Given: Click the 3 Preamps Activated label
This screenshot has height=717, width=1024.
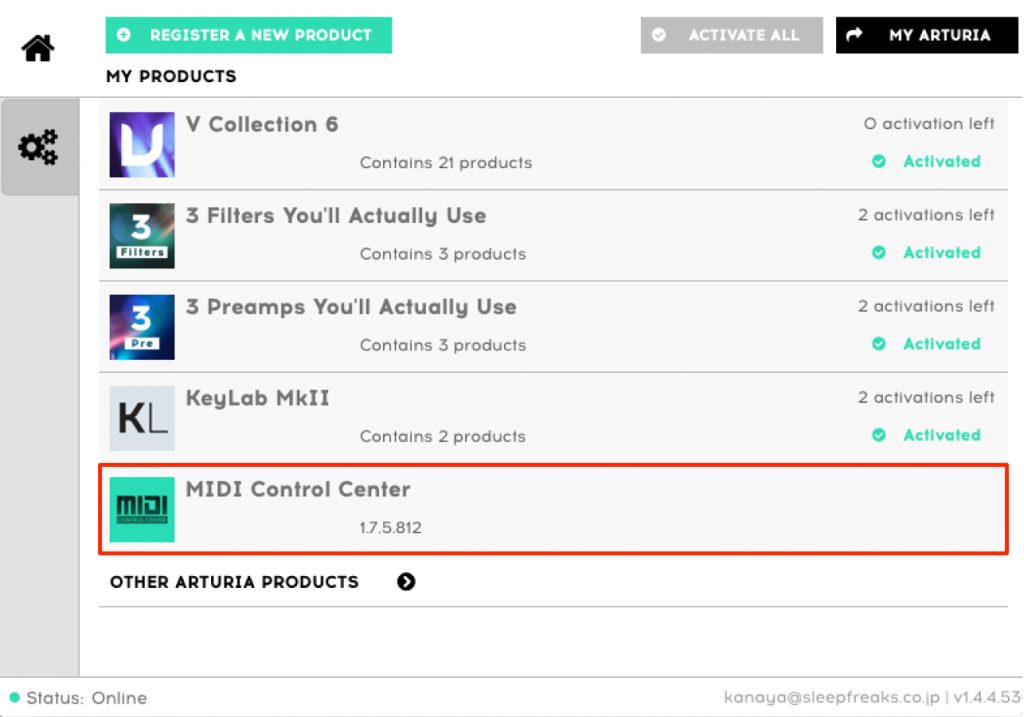Looking at the screenshot, I should (941, 344).
